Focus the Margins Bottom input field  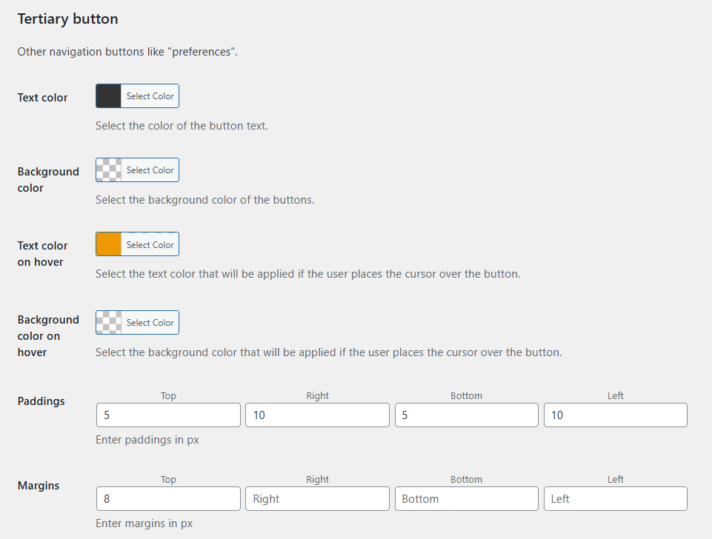tap(466, 498)
